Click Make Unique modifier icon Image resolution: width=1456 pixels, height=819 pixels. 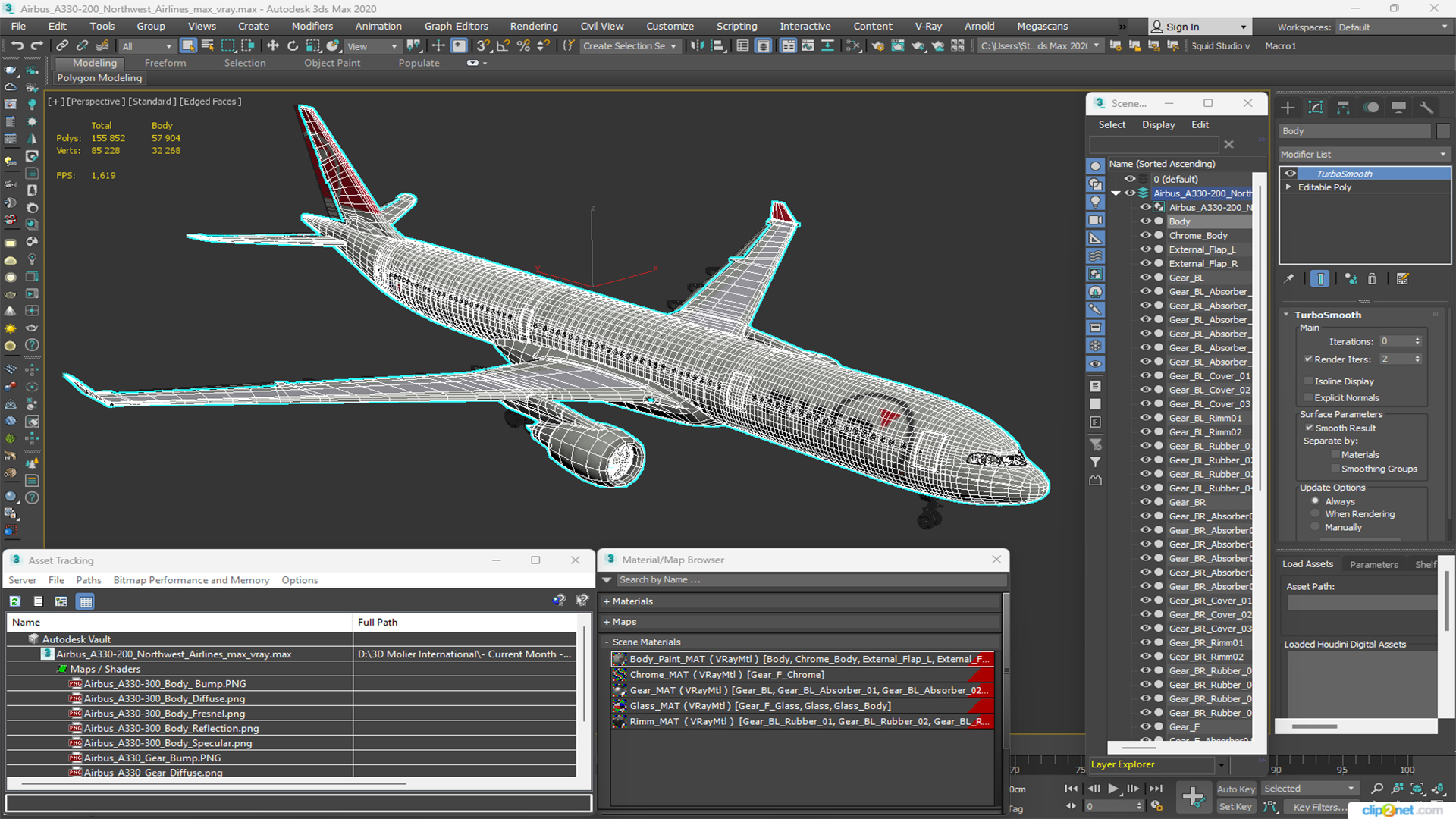pos(1351,279)
